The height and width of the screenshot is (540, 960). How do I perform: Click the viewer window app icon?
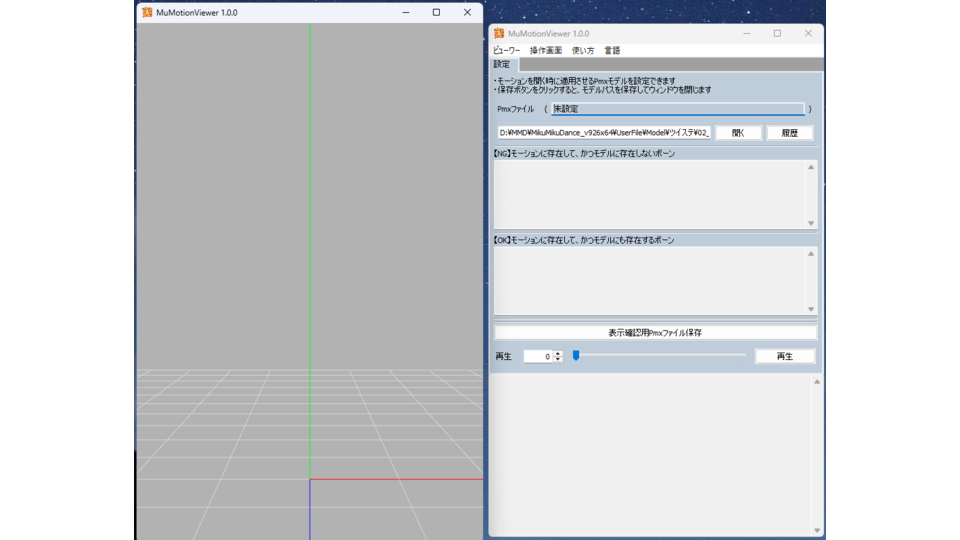pos(147,12)
